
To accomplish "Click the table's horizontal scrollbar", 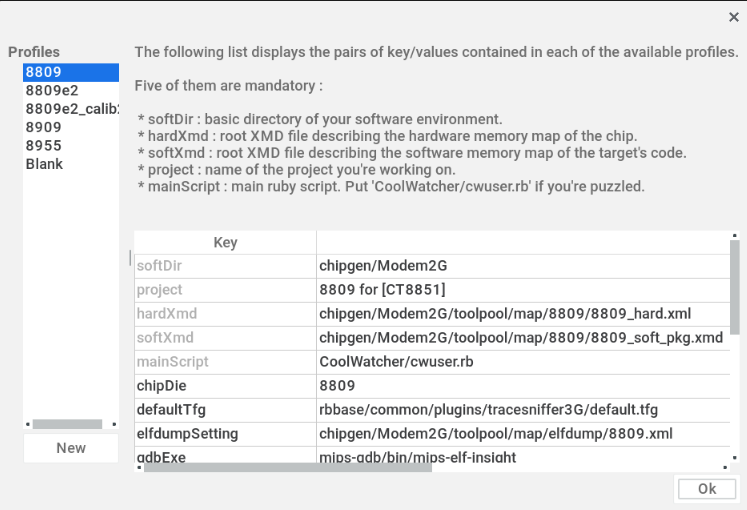I will (288, 467).
